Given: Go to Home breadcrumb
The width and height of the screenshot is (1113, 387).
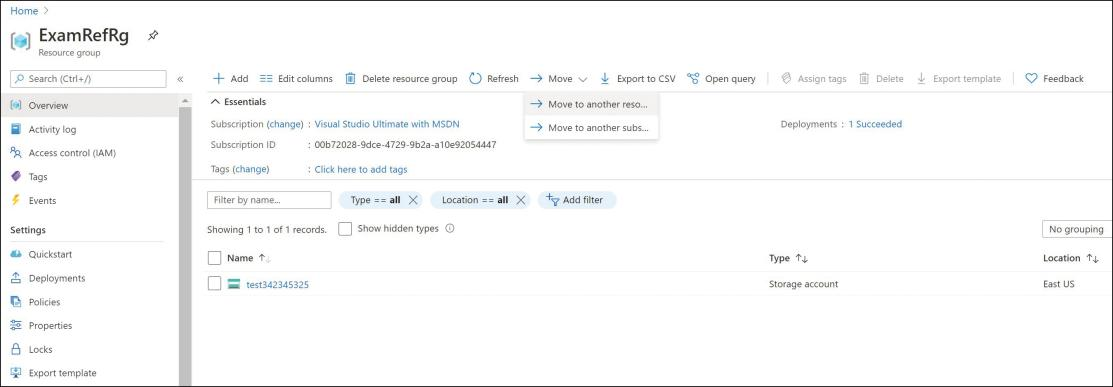Looking at the screenshot, I should [24, 11].
